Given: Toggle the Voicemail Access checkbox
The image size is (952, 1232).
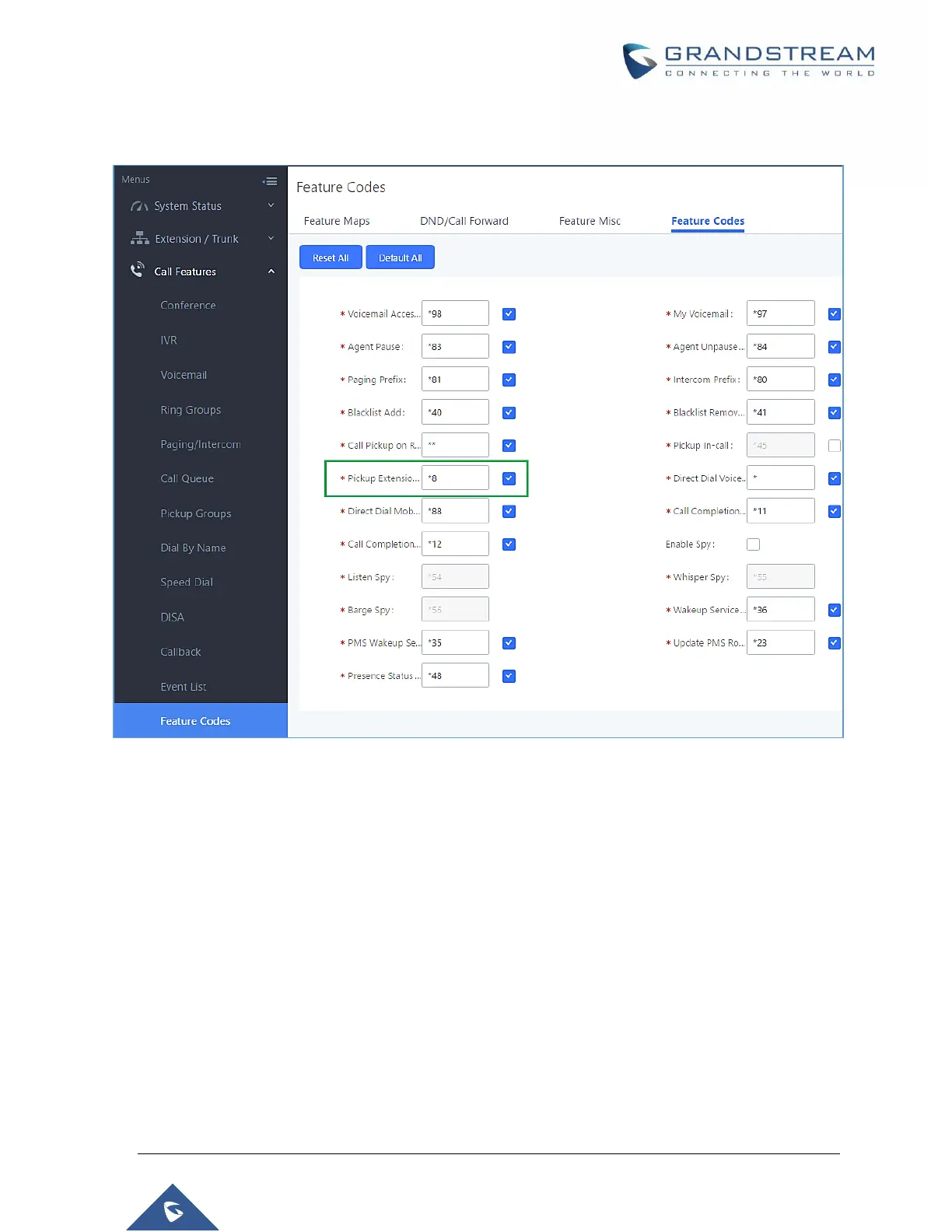Looking at the screenshot, I should (x=509, y=314).
